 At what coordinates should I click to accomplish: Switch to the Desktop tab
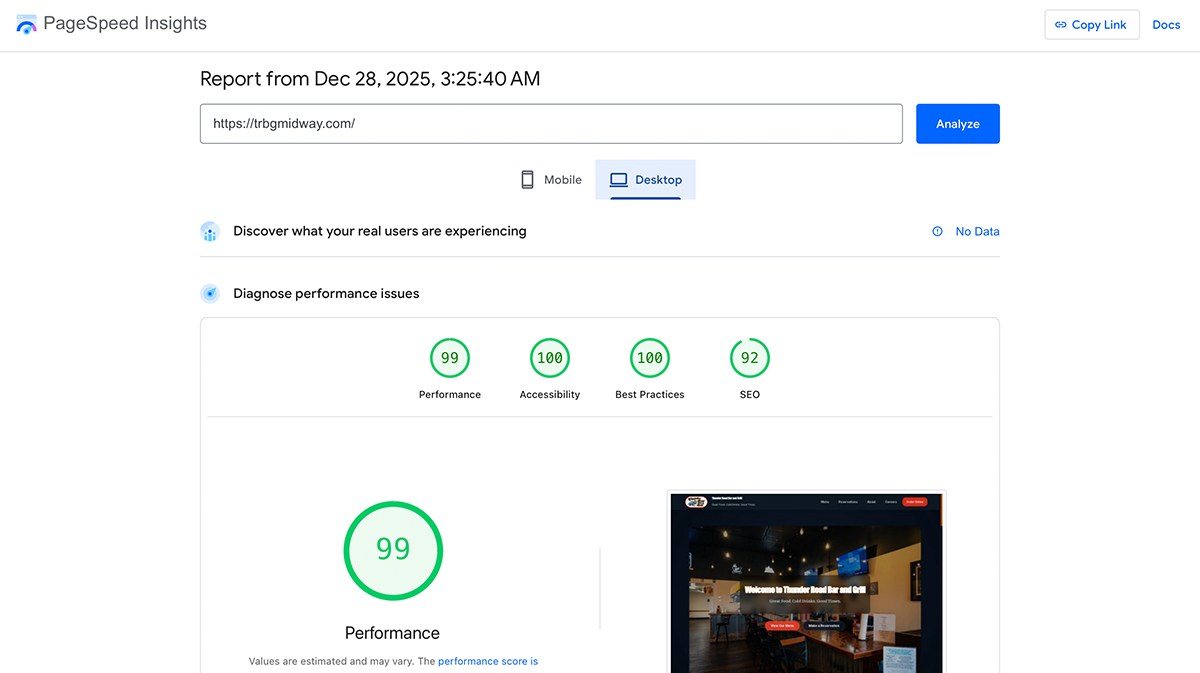pyautogui.click(x=646, y=180)
